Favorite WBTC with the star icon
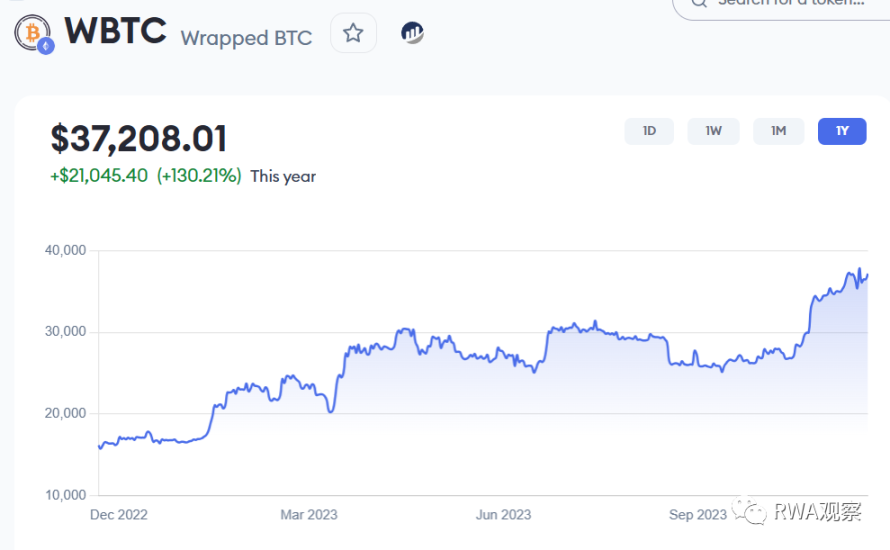890x550 pixels. 353,33
